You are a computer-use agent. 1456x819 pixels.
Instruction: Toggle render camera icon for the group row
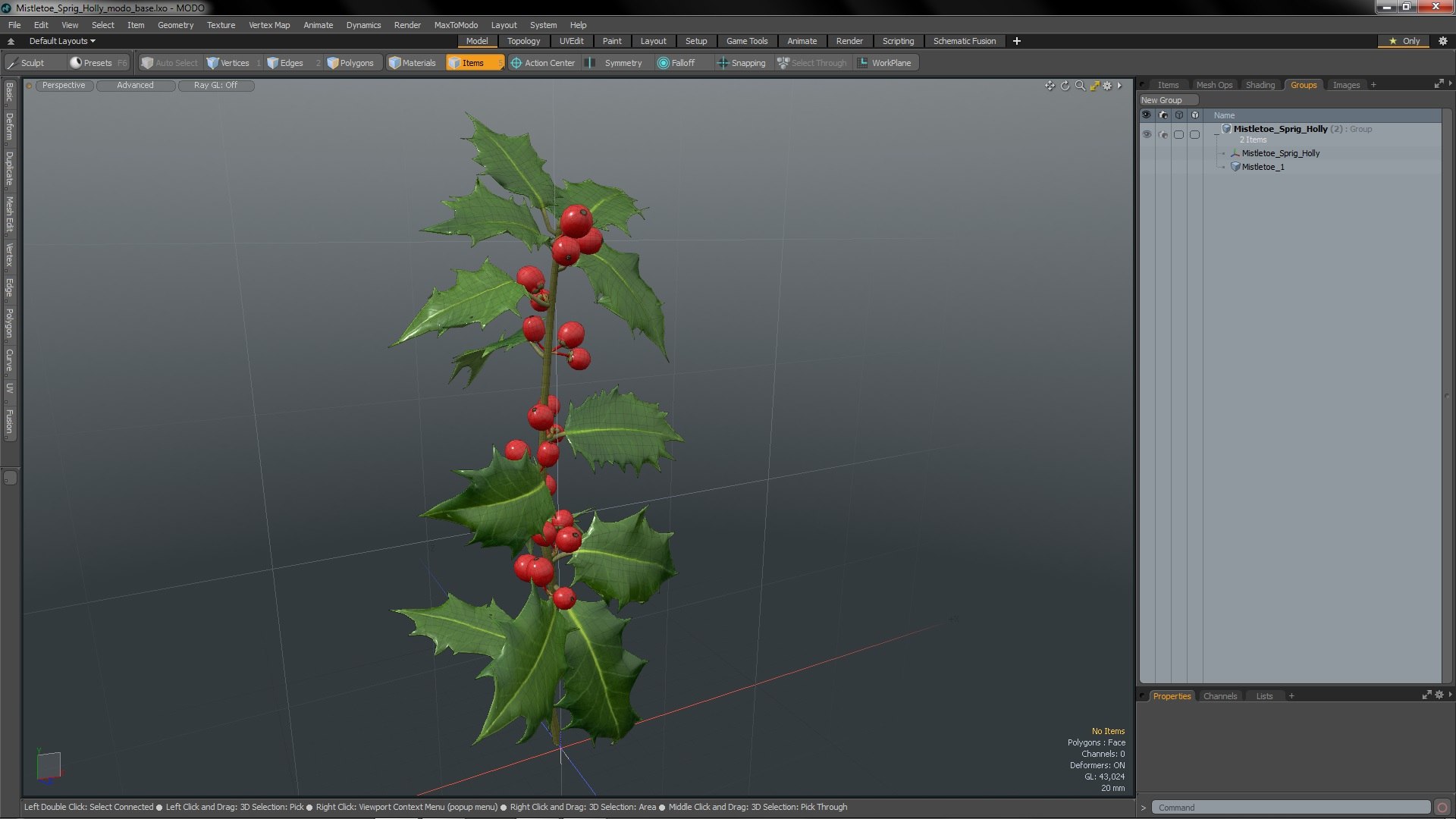[1163, 134]
